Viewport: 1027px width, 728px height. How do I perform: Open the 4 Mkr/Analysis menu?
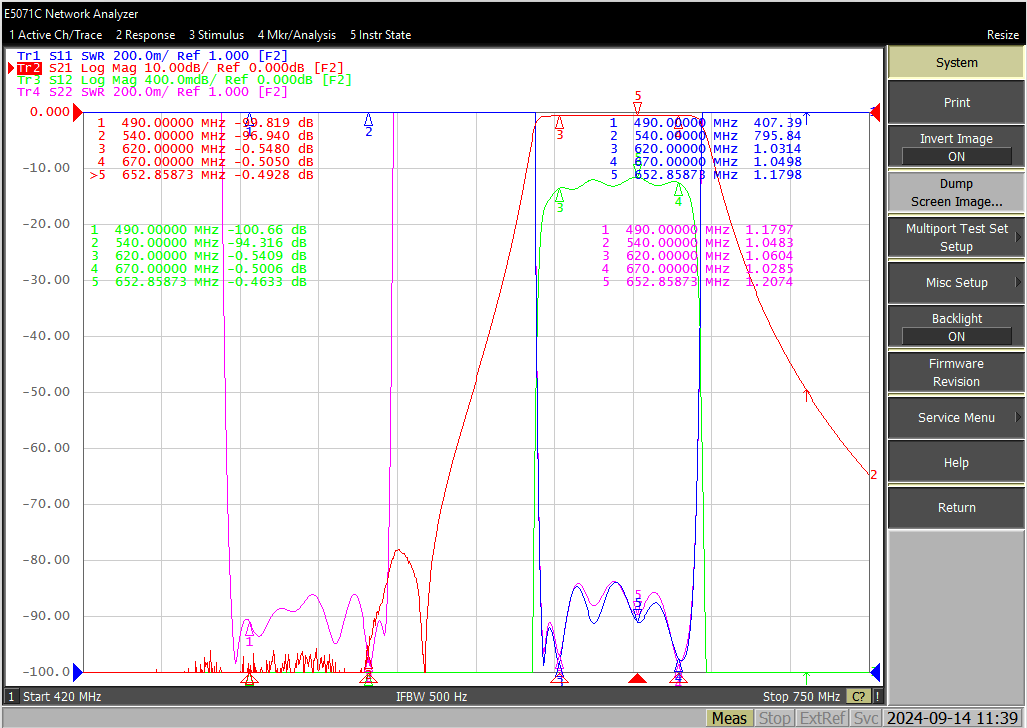click(x=297, y=35)
